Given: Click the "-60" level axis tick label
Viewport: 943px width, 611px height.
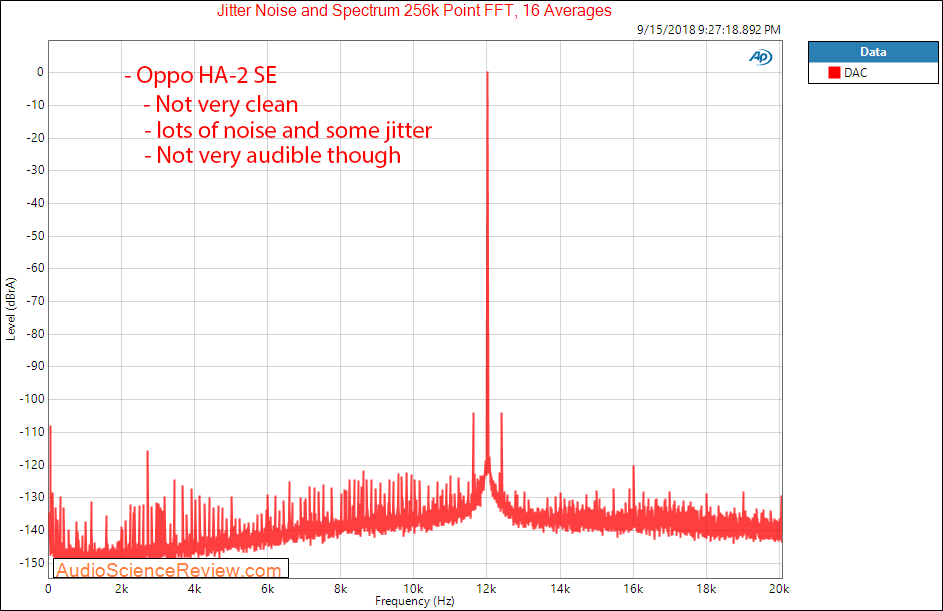Looking at the screenshot, I should (35, 268).
